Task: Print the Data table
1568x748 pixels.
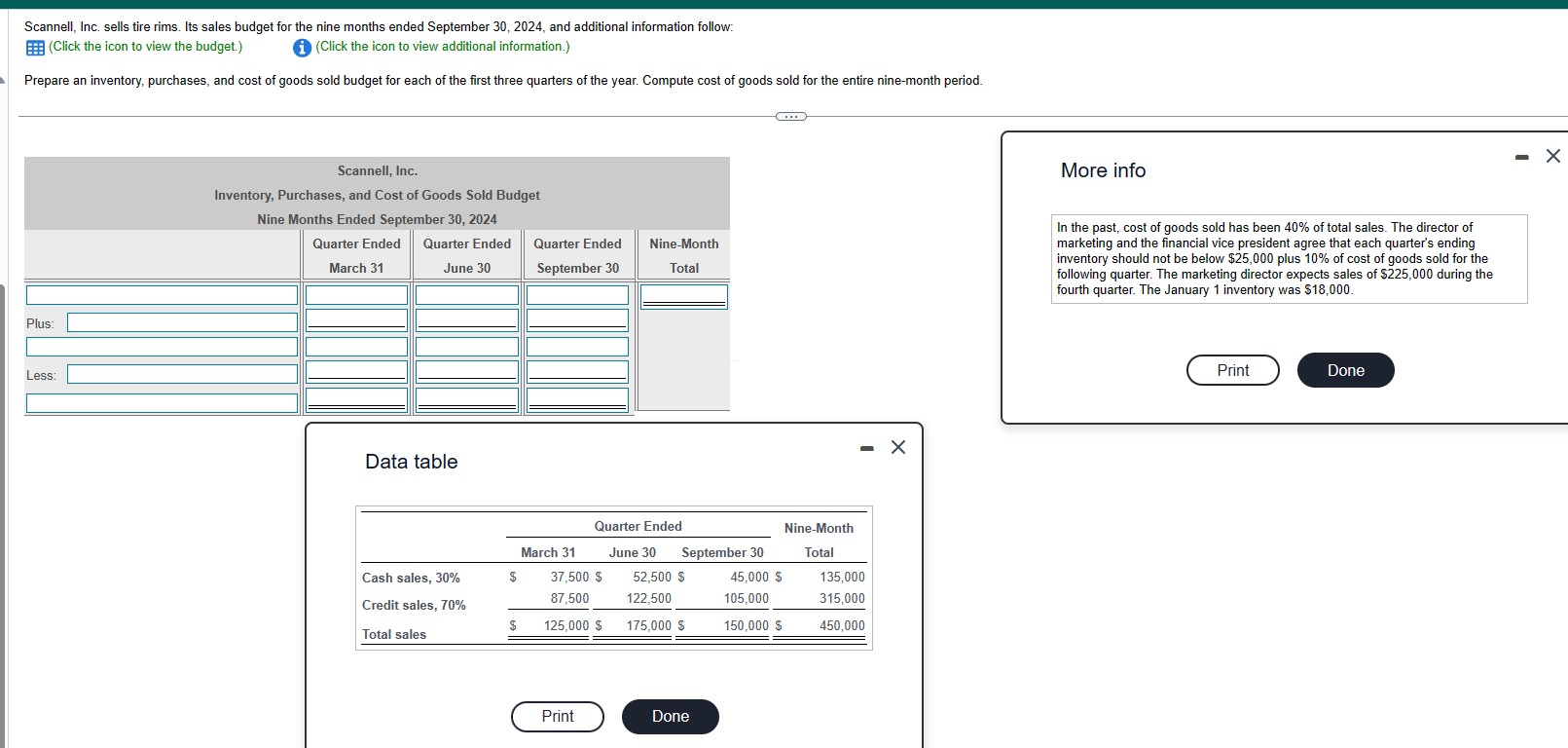Action: (x=558, y=717)
